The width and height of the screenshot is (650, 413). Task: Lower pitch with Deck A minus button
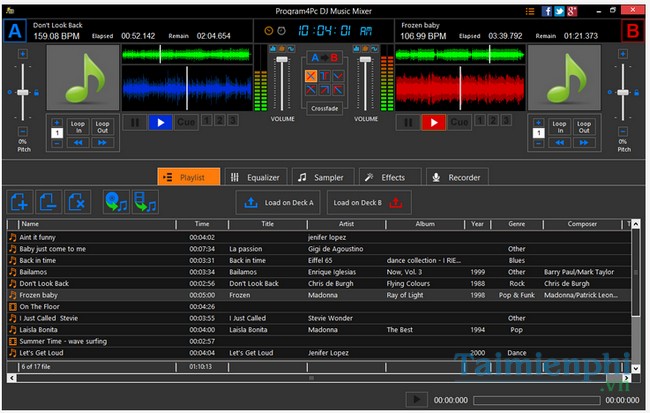[x=23, y=131]
